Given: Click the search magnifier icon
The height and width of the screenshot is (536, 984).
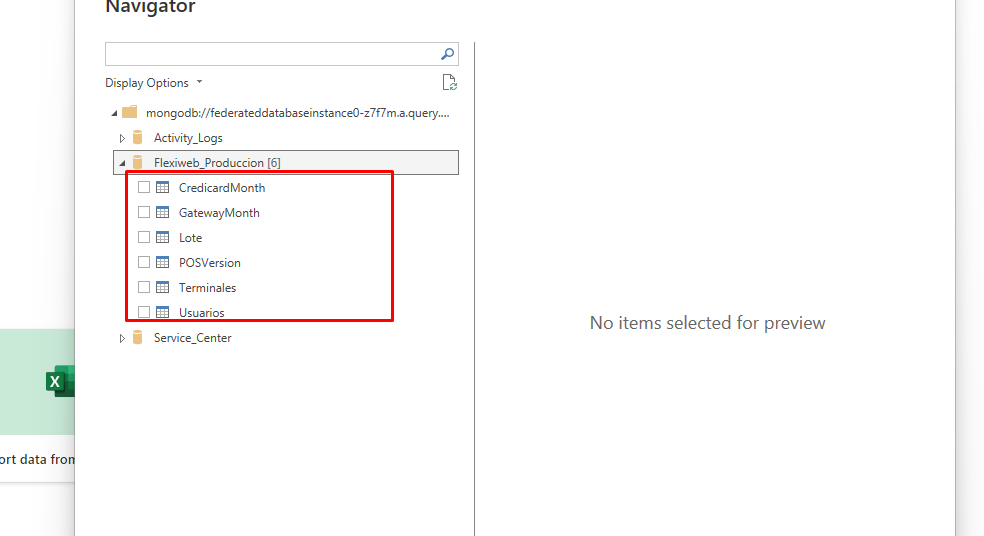Looking at the screenshot, I should (447, 54).
